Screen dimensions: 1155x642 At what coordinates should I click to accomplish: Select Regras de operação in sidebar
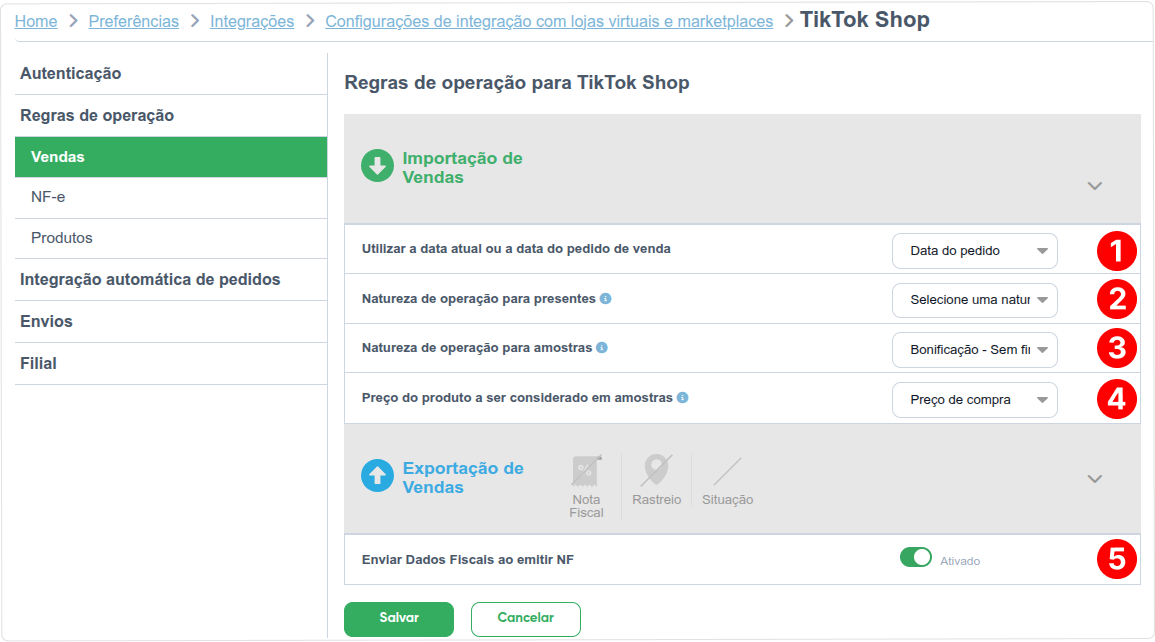[171, 116]
